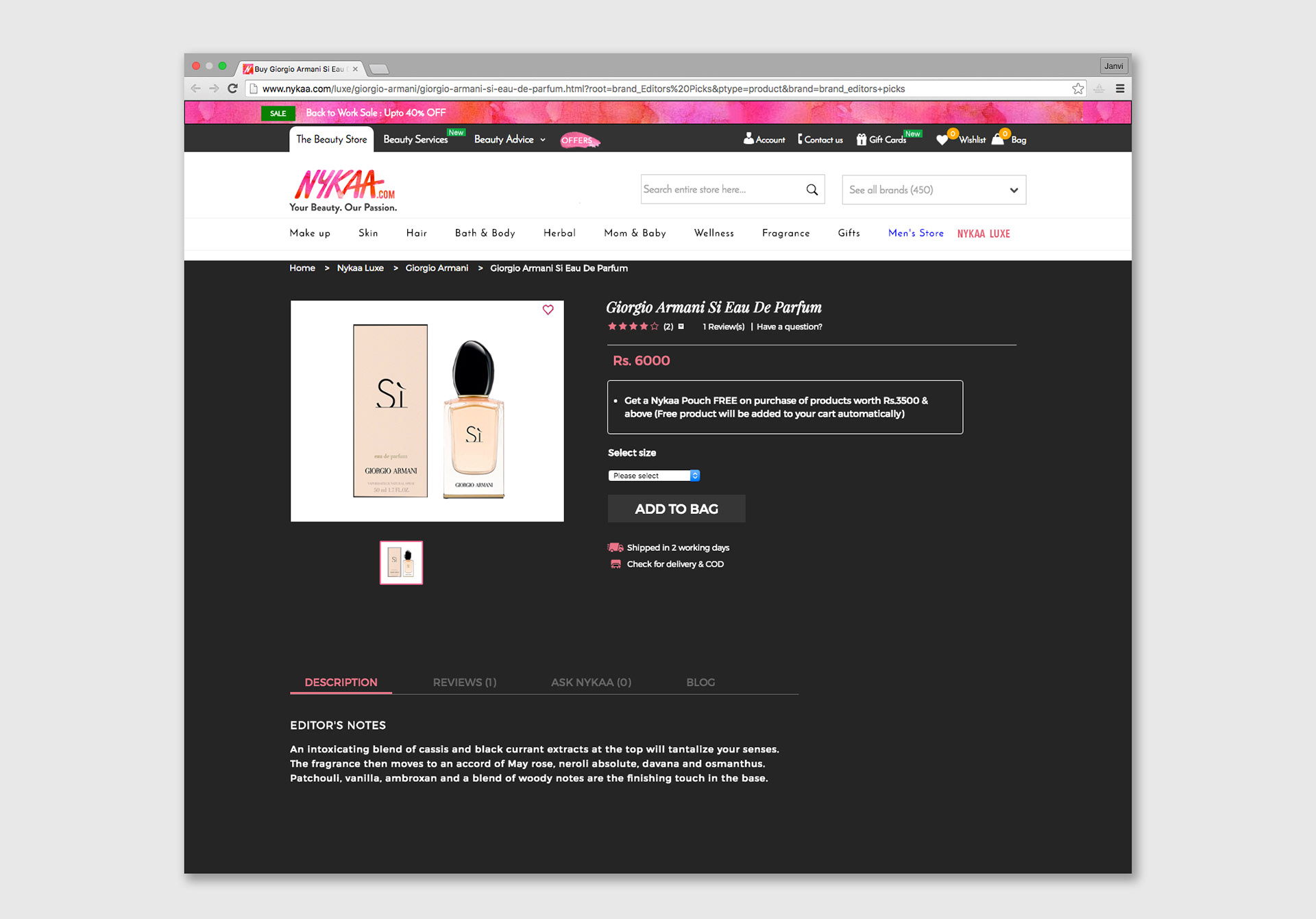
Task: Click the browser back arrow
Action: pos(196,88)
